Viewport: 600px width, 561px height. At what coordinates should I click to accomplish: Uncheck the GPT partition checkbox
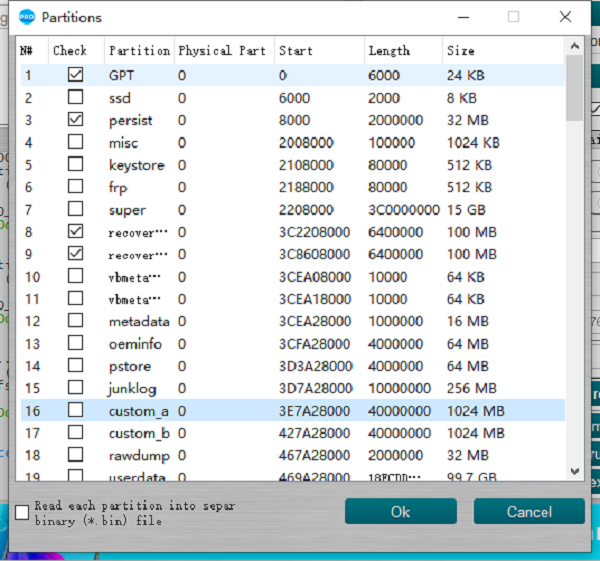(x=75, y=75)
